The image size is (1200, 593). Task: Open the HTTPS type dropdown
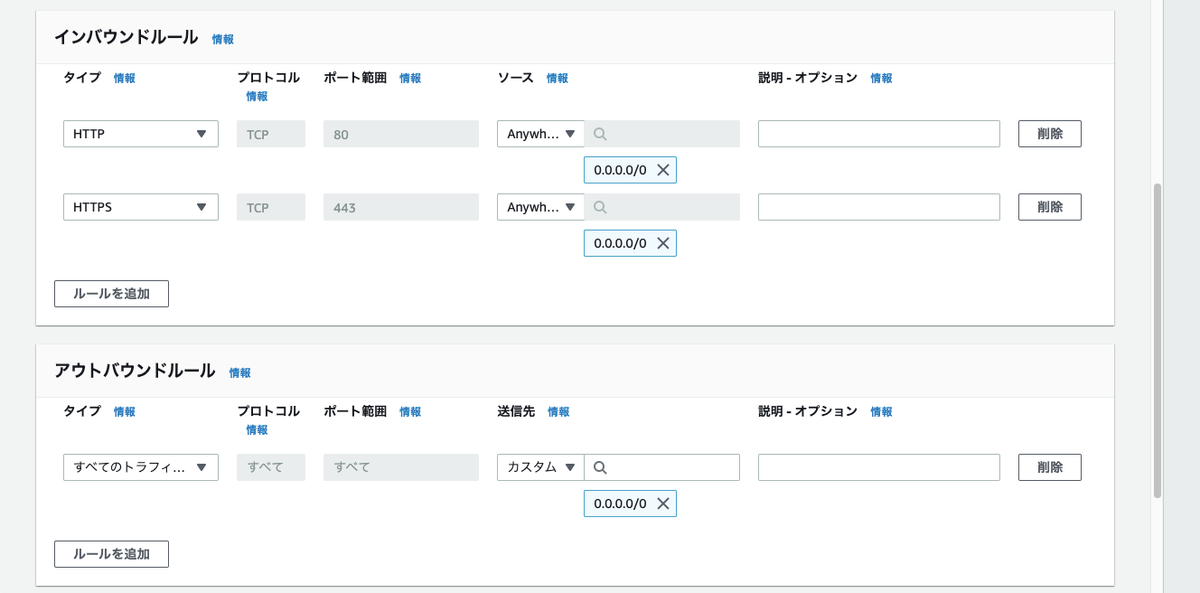pos(140,207)
